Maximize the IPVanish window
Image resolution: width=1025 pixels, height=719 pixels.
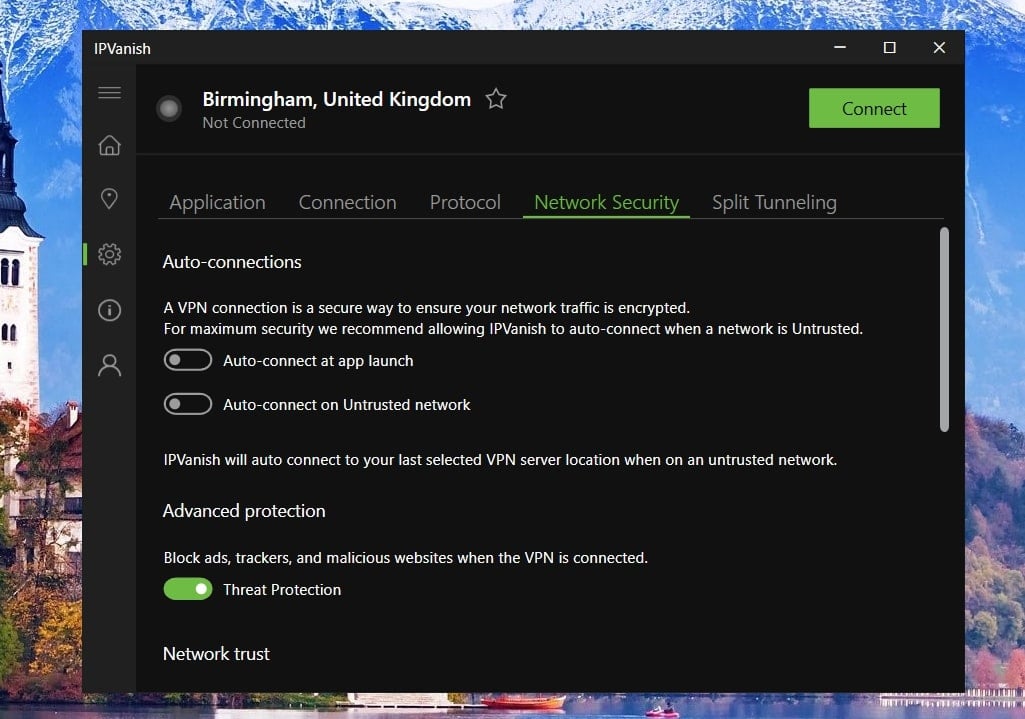tap(889, 48)
